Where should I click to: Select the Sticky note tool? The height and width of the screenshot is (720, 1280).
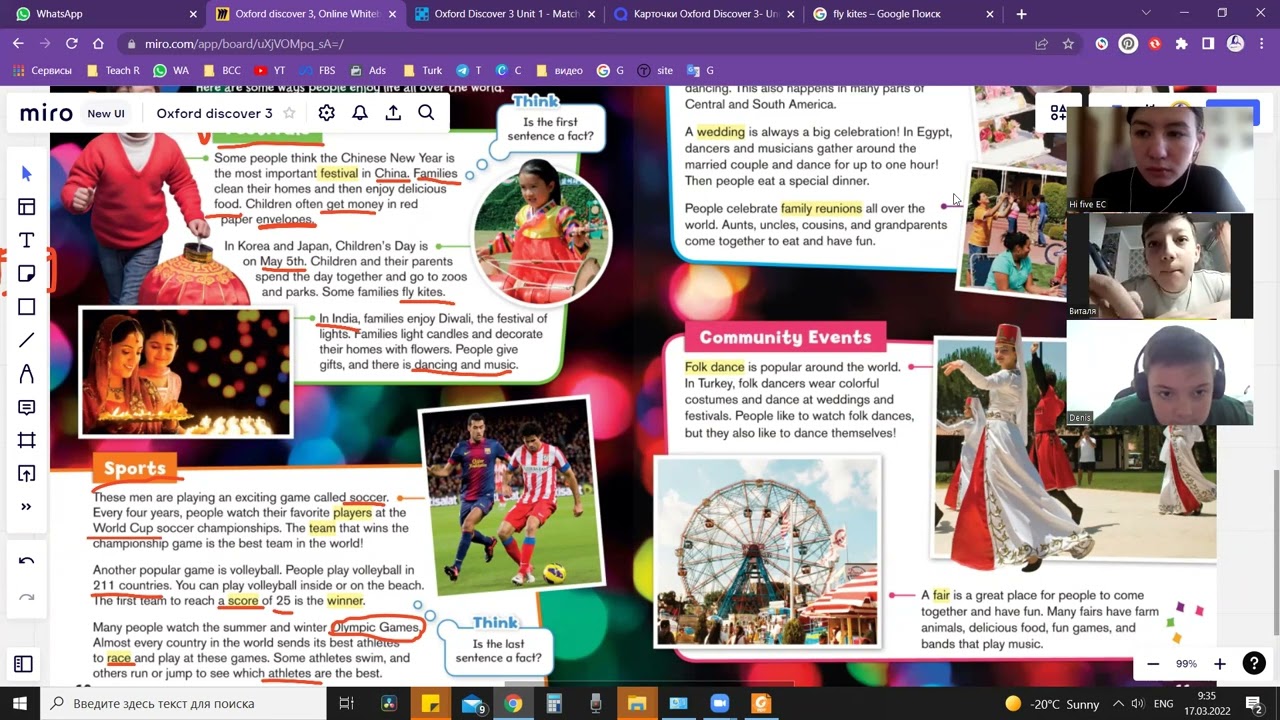point(27,274)
